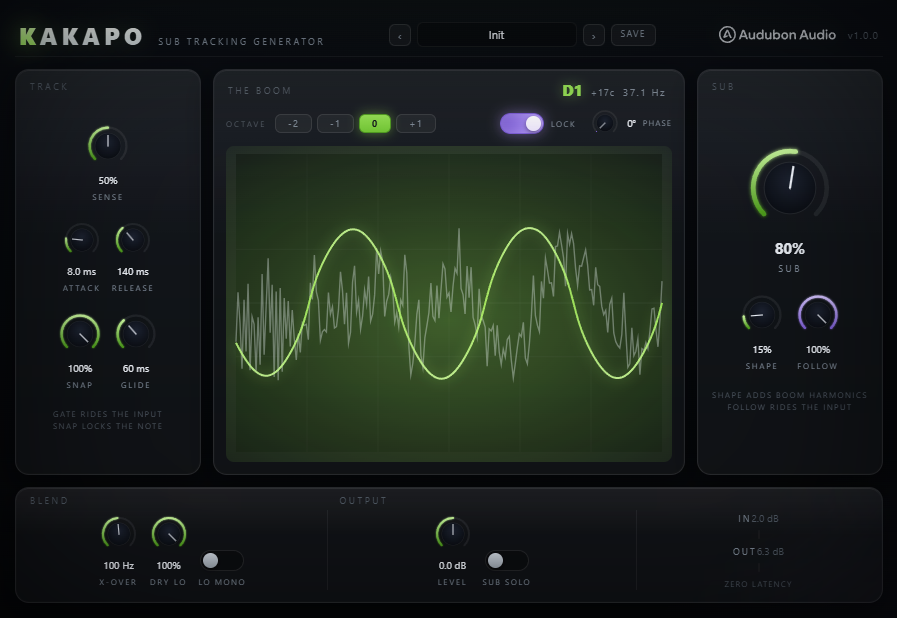Select octave 0
897x618 pixels.
(x=375, y=124)
